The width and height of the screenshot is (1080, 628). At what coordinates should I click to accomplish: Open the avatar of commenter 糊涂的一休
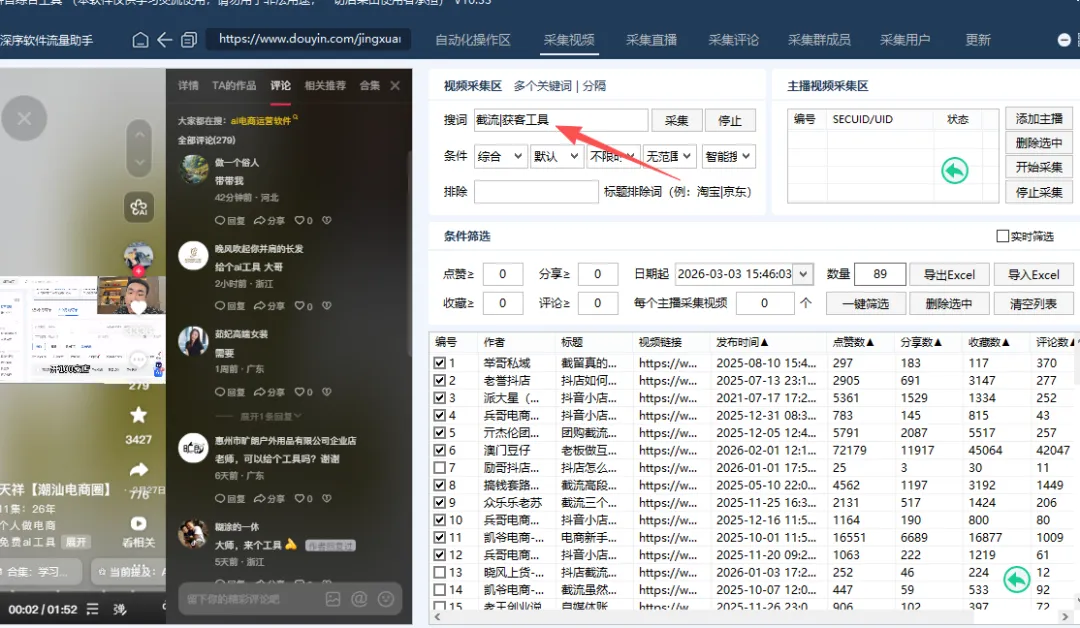pyautogui.click(x=194, y=534)
